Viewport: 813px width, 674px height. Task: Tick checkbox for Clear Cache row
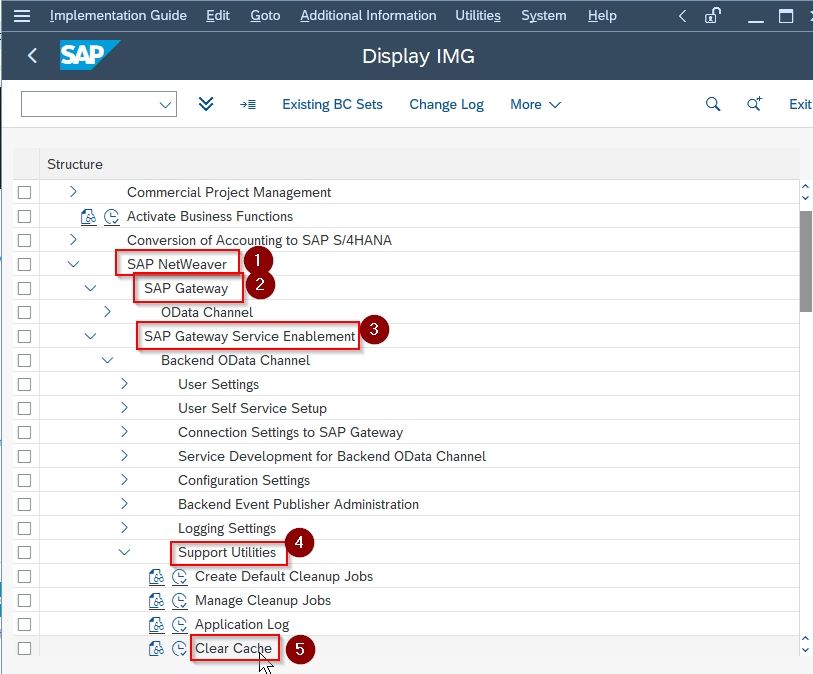24,649
